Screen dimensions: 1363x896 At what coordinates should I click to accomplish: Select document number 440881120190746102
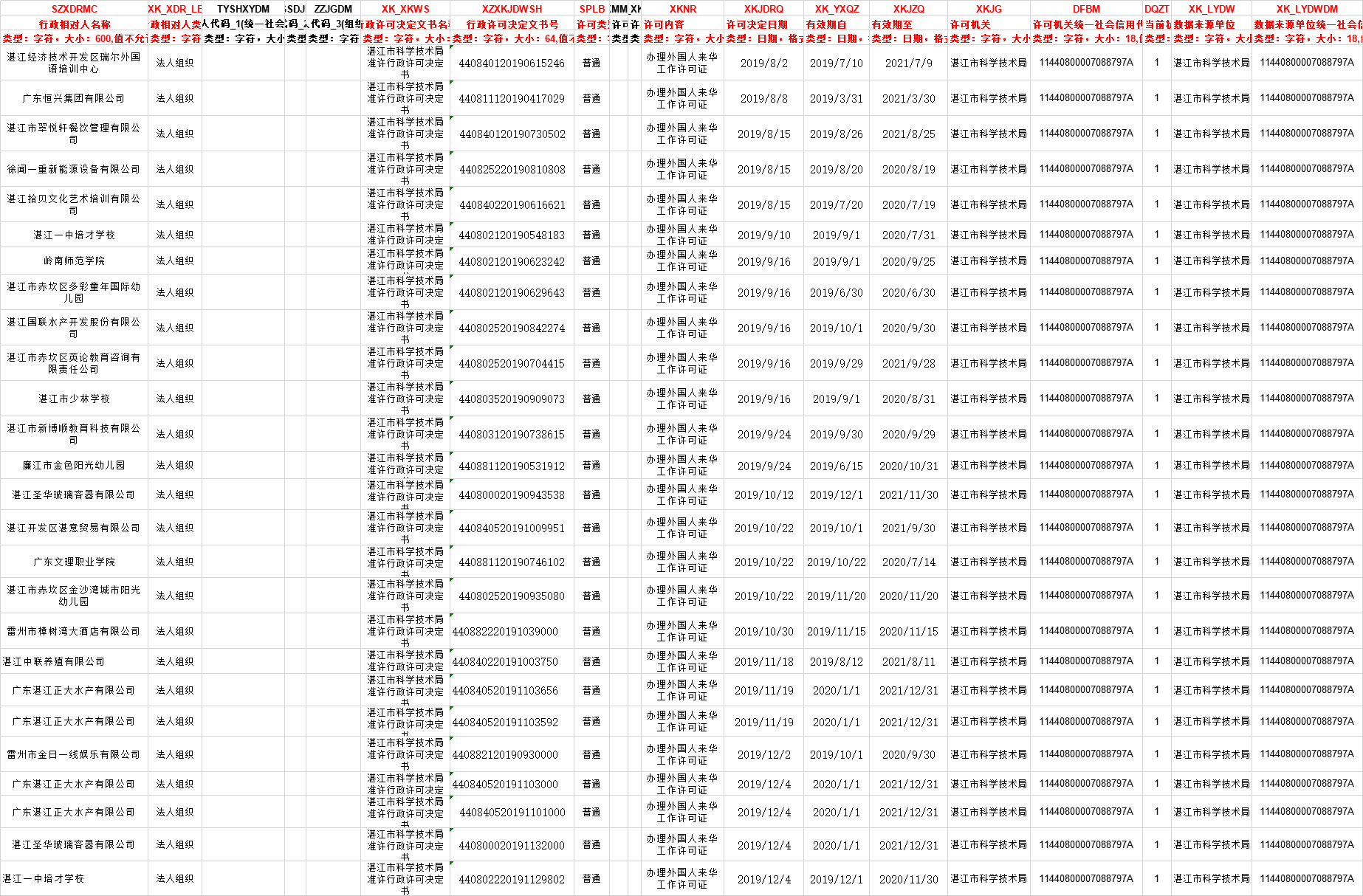click(x=512, y=562)
